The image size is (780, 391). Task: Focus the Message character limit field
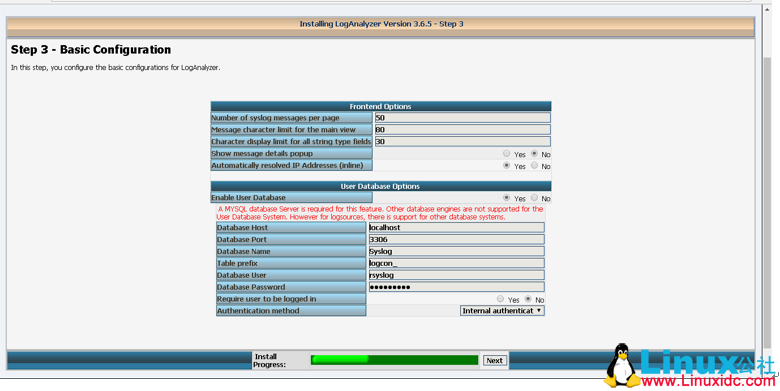tap(463, 130)
